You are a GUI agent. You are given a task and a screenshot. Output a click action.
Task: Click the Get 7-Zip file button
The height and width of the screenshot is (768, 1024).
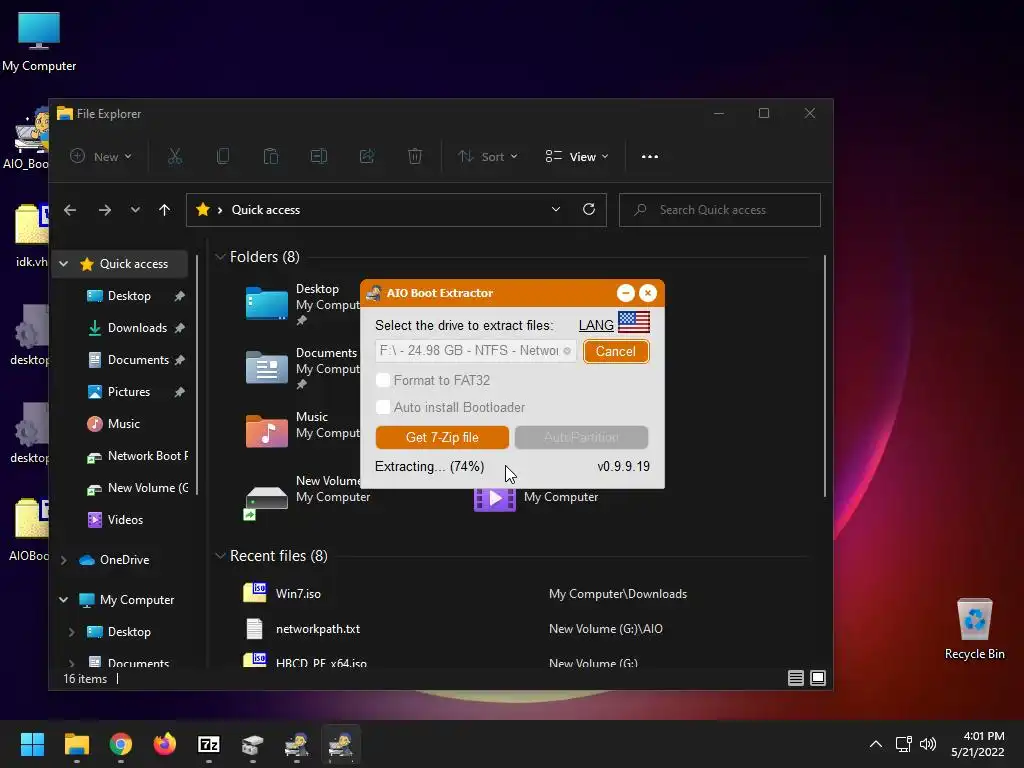coord(442,438)
